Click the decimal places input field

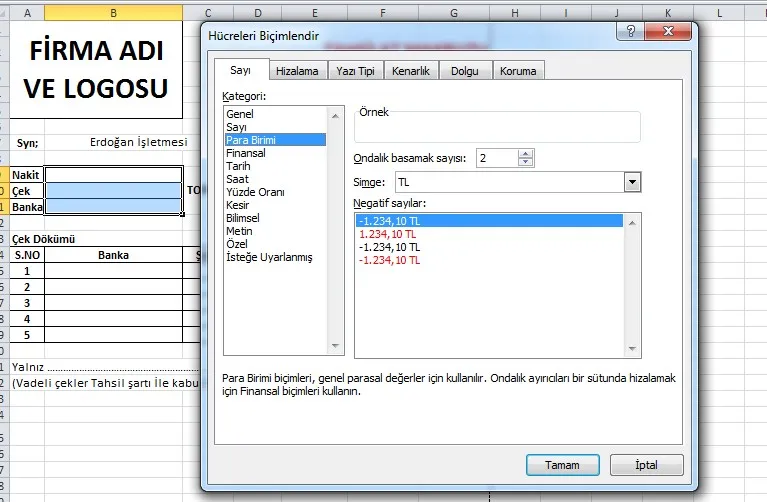[x=495, y=158]
